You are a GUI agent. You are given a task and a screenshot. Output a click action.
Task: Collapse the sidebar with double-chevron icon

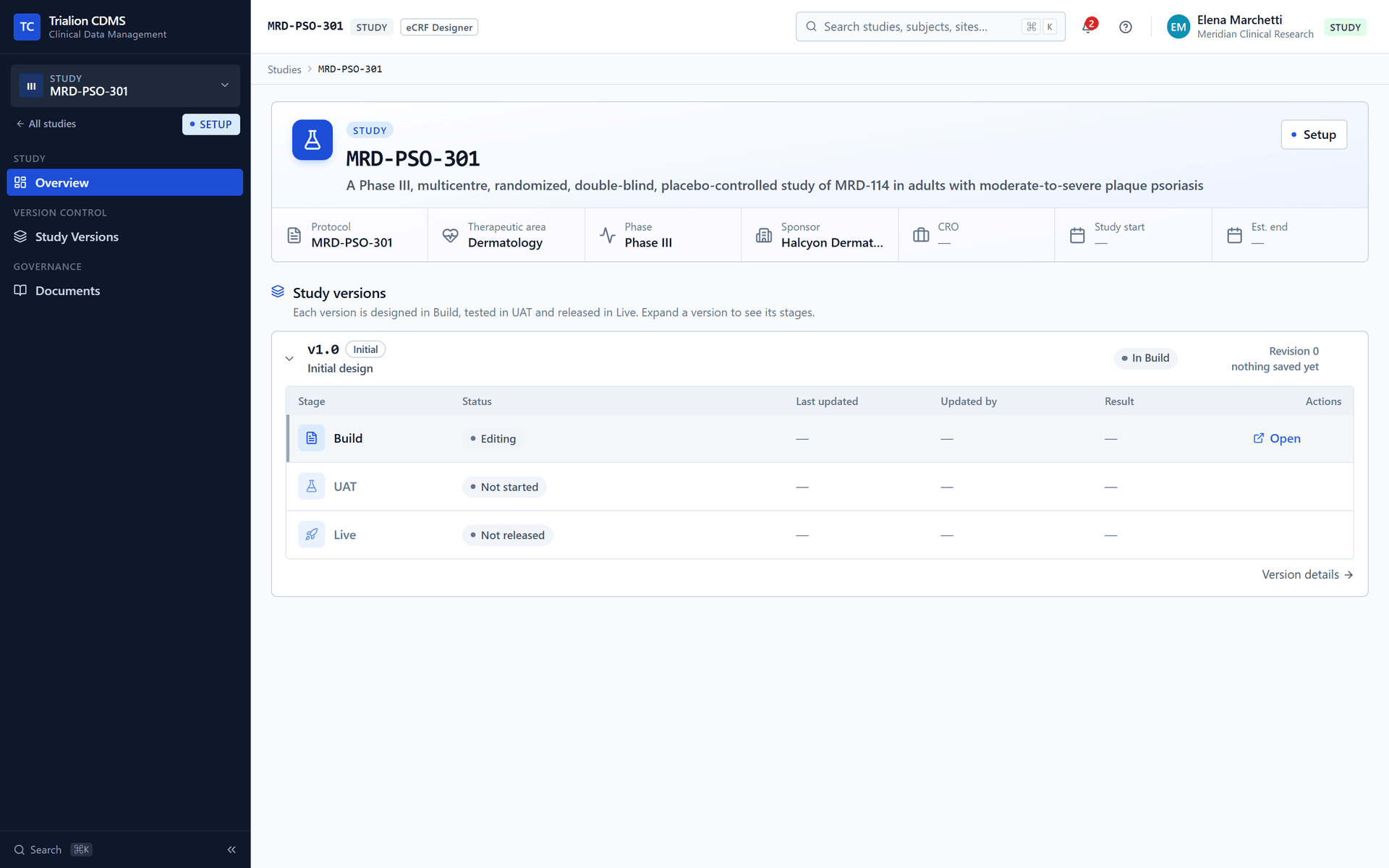click(231, 850)
